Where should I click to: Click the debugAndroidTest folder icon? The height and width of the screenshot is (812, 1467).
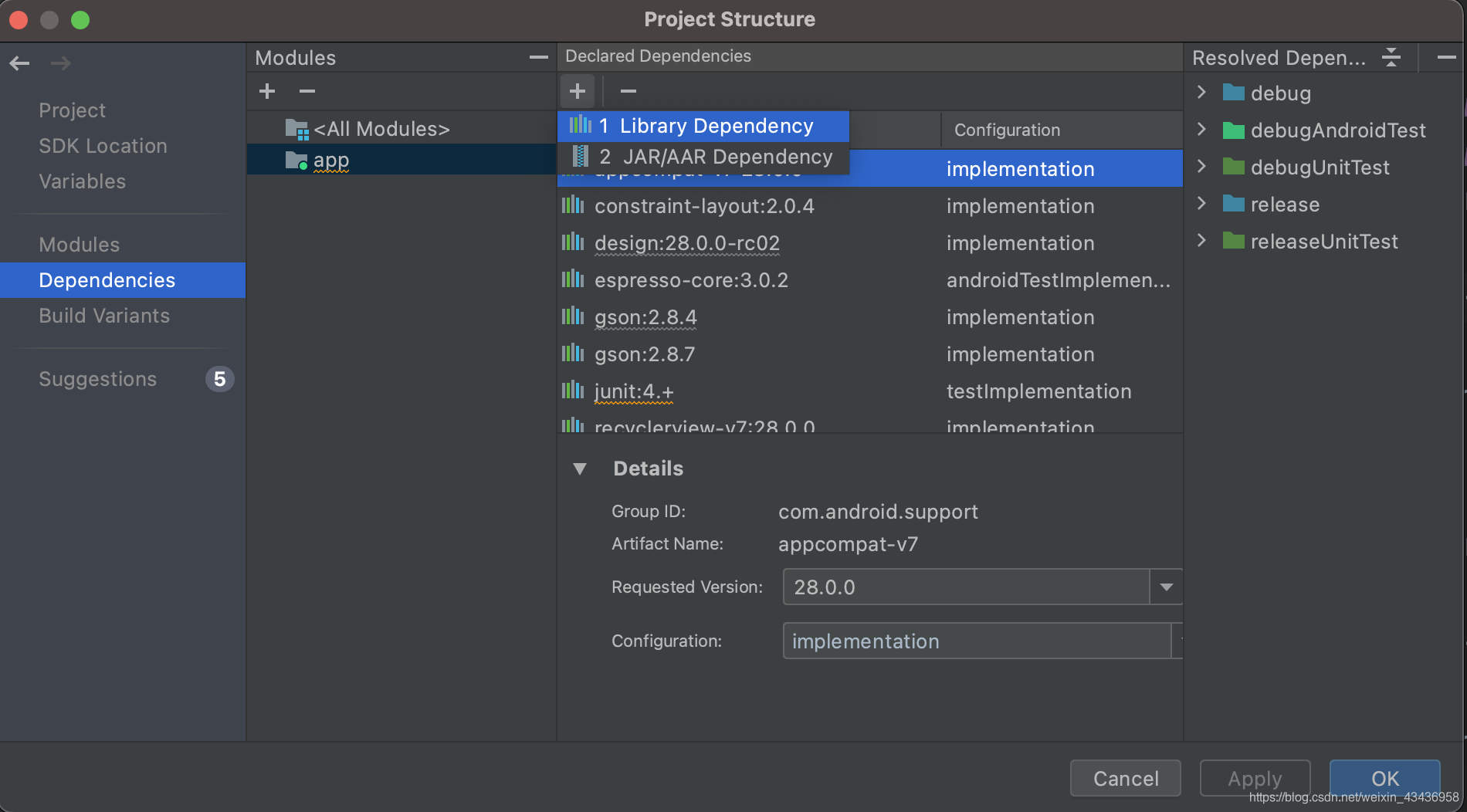[1234, 130]
